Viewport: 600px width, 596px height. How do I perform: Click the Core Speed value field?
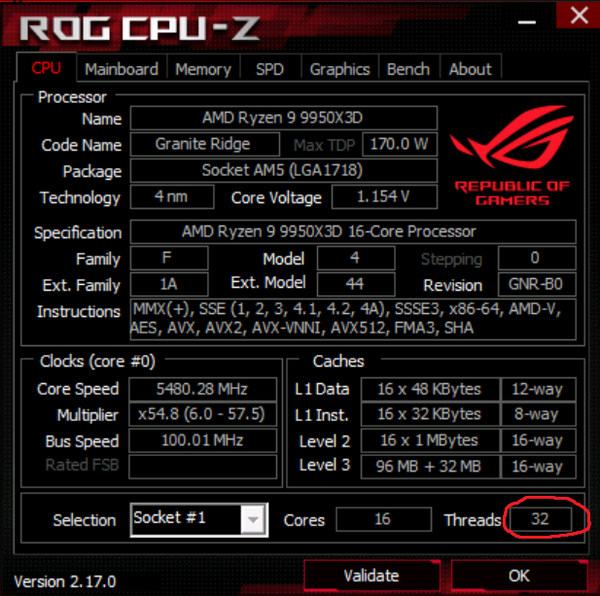pyautogui.click(x=202, y=389)
